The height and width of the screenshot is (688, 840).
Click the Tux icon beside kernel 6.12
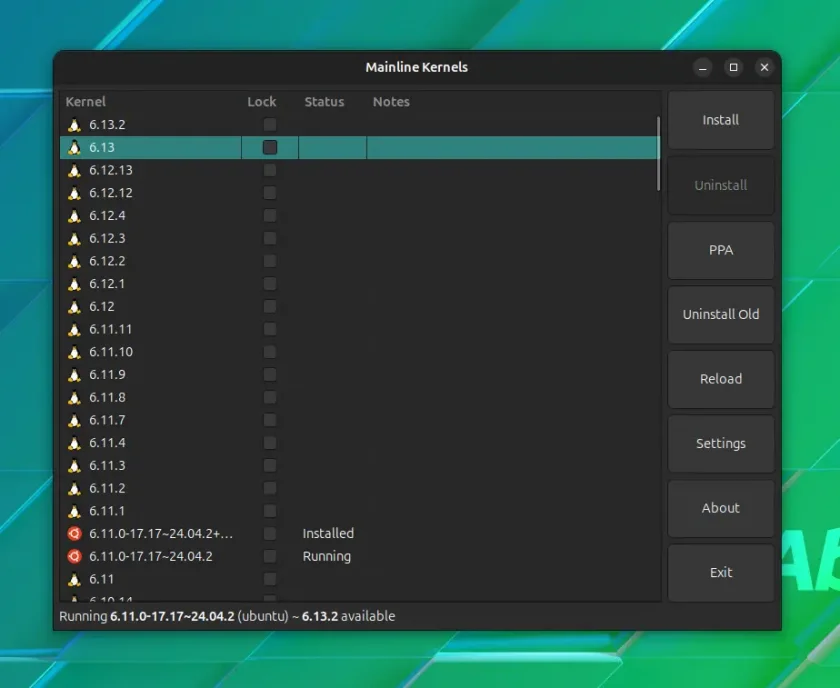click(x=74, y=306)
